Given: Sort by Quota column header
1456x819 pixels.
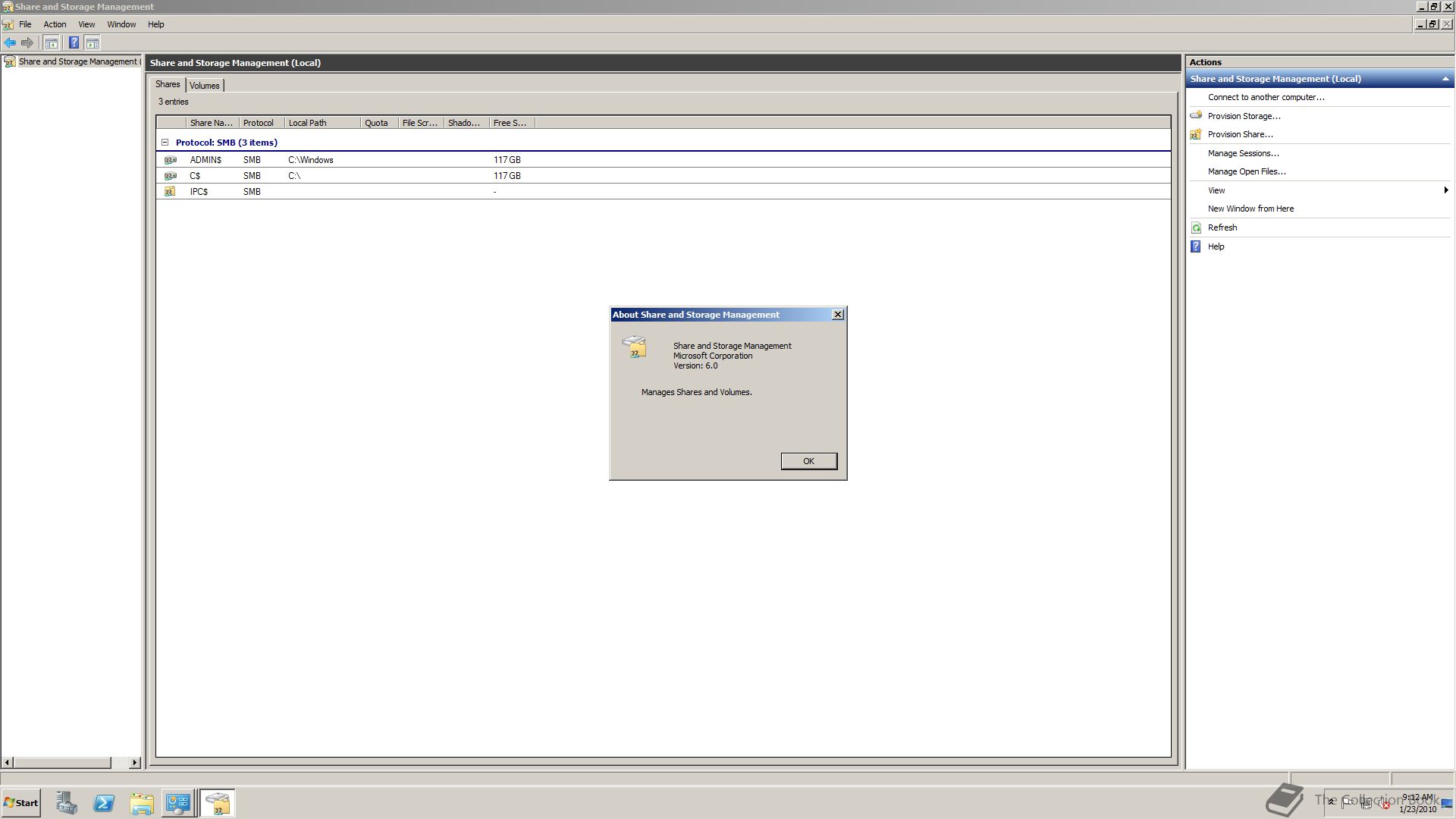Looking at the screenshot, I should coord(379,123).
